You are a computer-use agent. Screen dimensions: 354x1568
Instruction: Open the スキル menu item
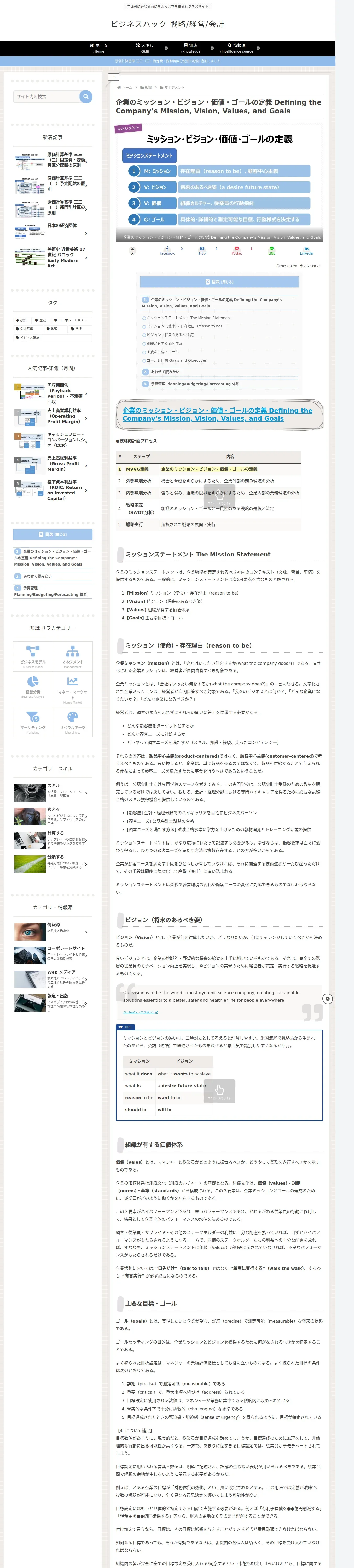(145, 48)
